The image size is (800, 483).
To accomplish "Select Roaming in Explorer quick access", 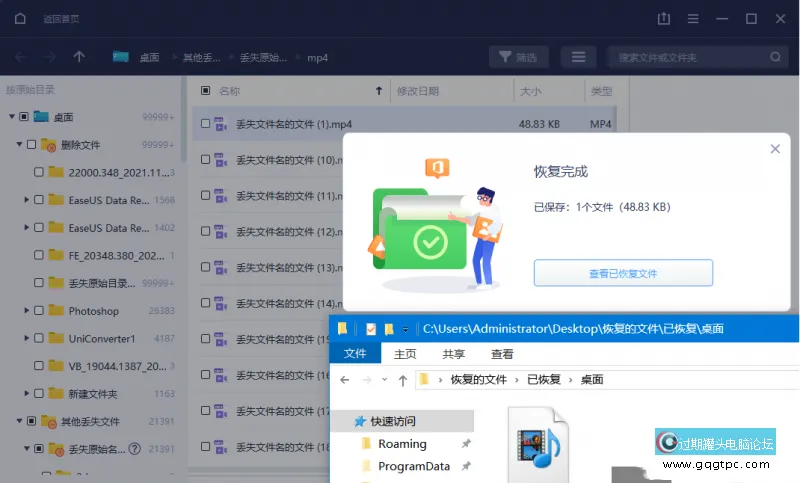I will pos(402,444).
